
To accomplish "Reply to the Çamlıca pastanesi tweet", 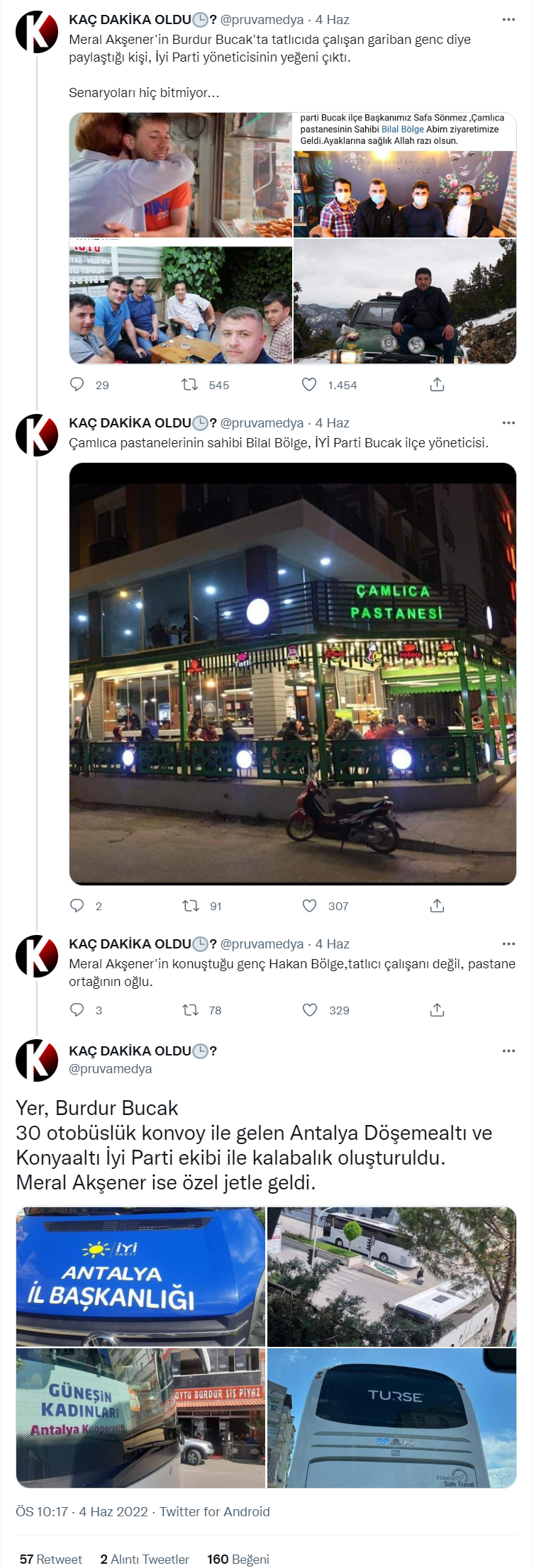I will click(x=77, y=905).
